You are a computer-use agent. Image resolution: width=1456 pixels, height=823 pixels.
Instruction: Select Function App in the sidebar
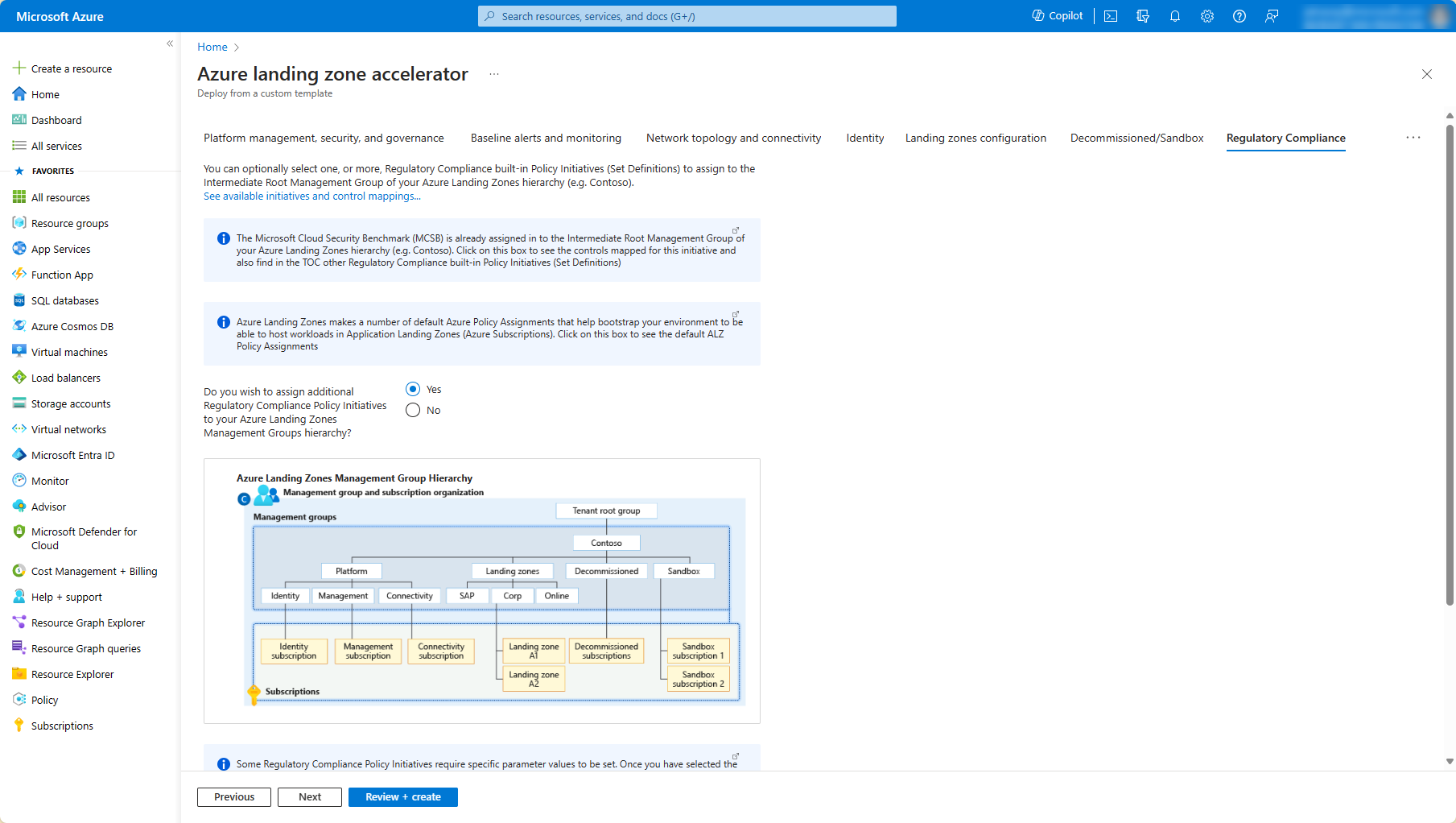click(60, 275)
